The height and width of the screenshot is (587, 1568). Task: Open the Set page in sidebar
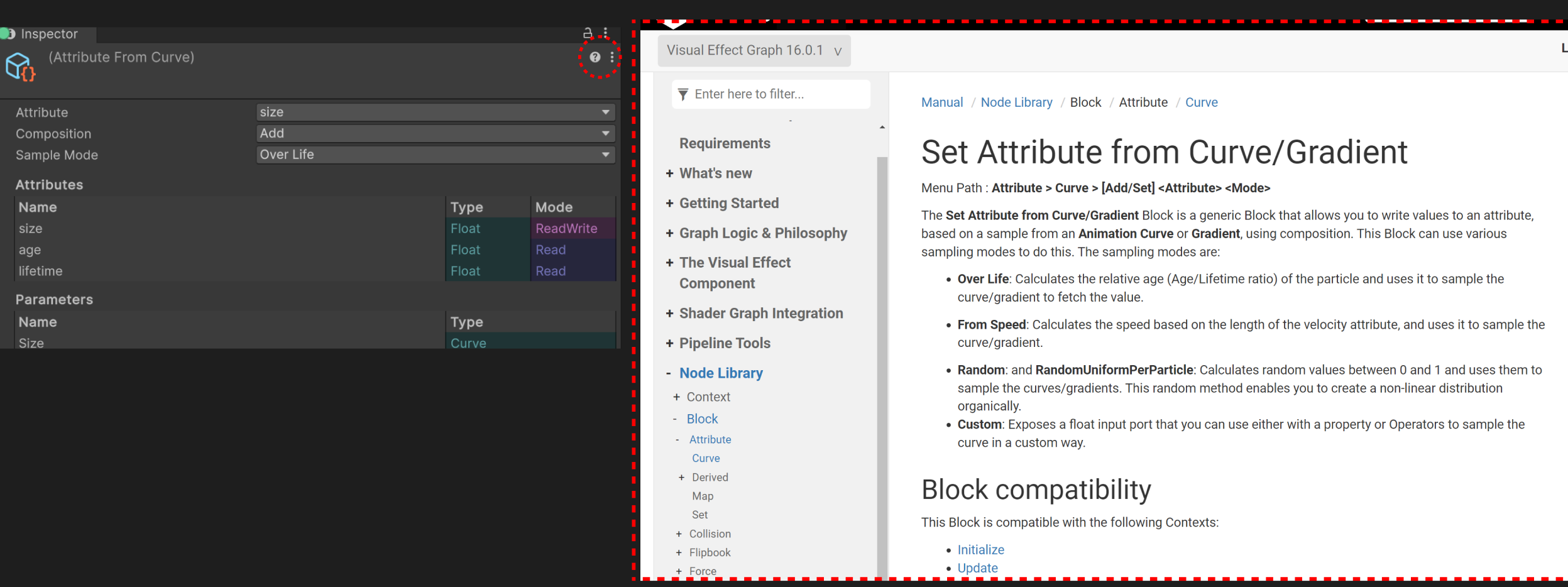pos(699,515)
